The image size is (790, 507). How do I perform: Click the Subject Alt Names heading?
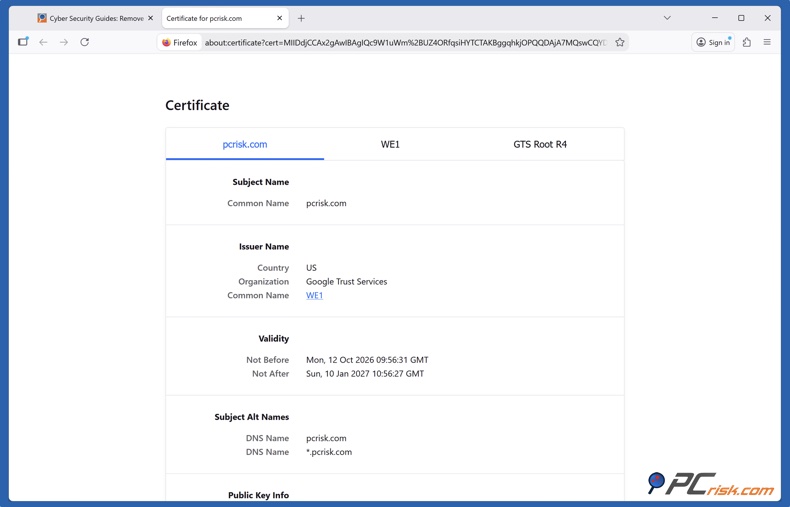pyautogui.click(x=251, y=417)
